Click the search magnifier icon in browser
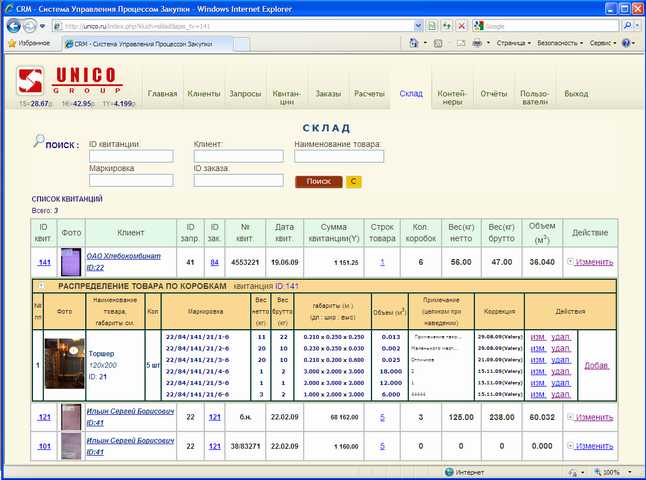The width and height of the screenshot is (646, 480). [627, 26]
